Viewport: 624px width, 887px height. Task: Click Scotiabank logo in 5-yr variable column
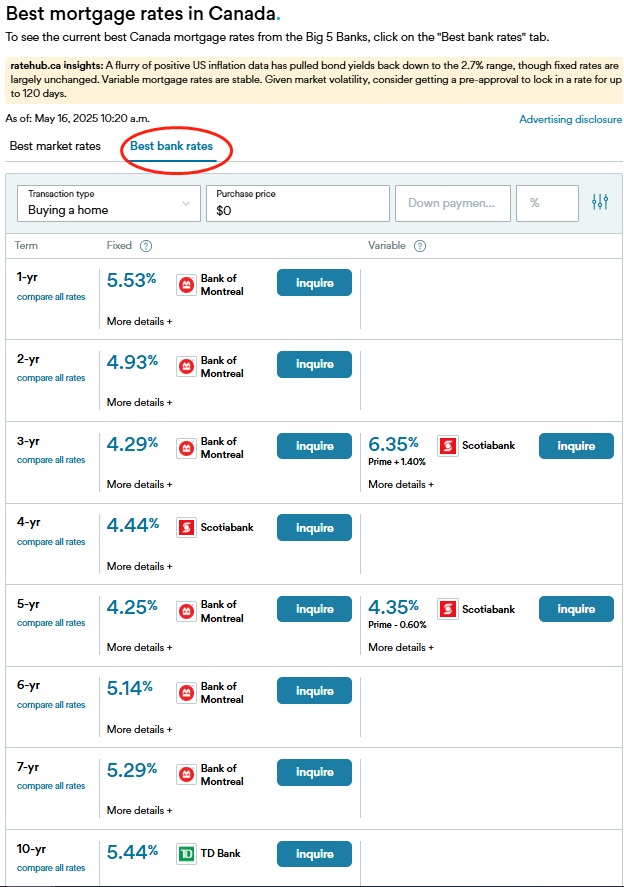(x=447, y=609)
